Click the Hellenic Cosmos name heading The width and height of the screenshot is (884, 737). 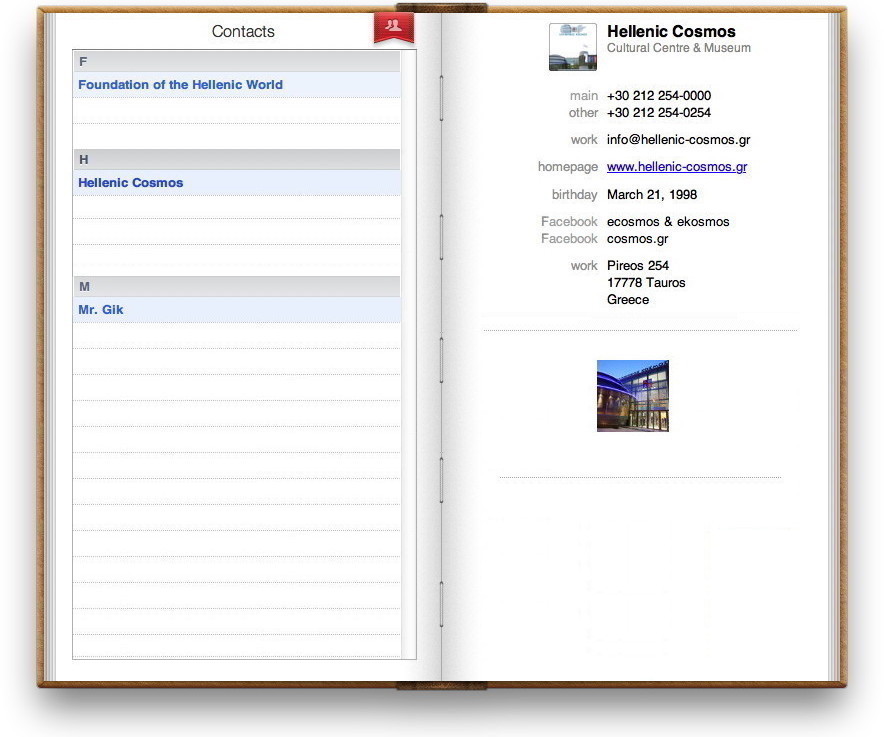[x=671, y=31]
